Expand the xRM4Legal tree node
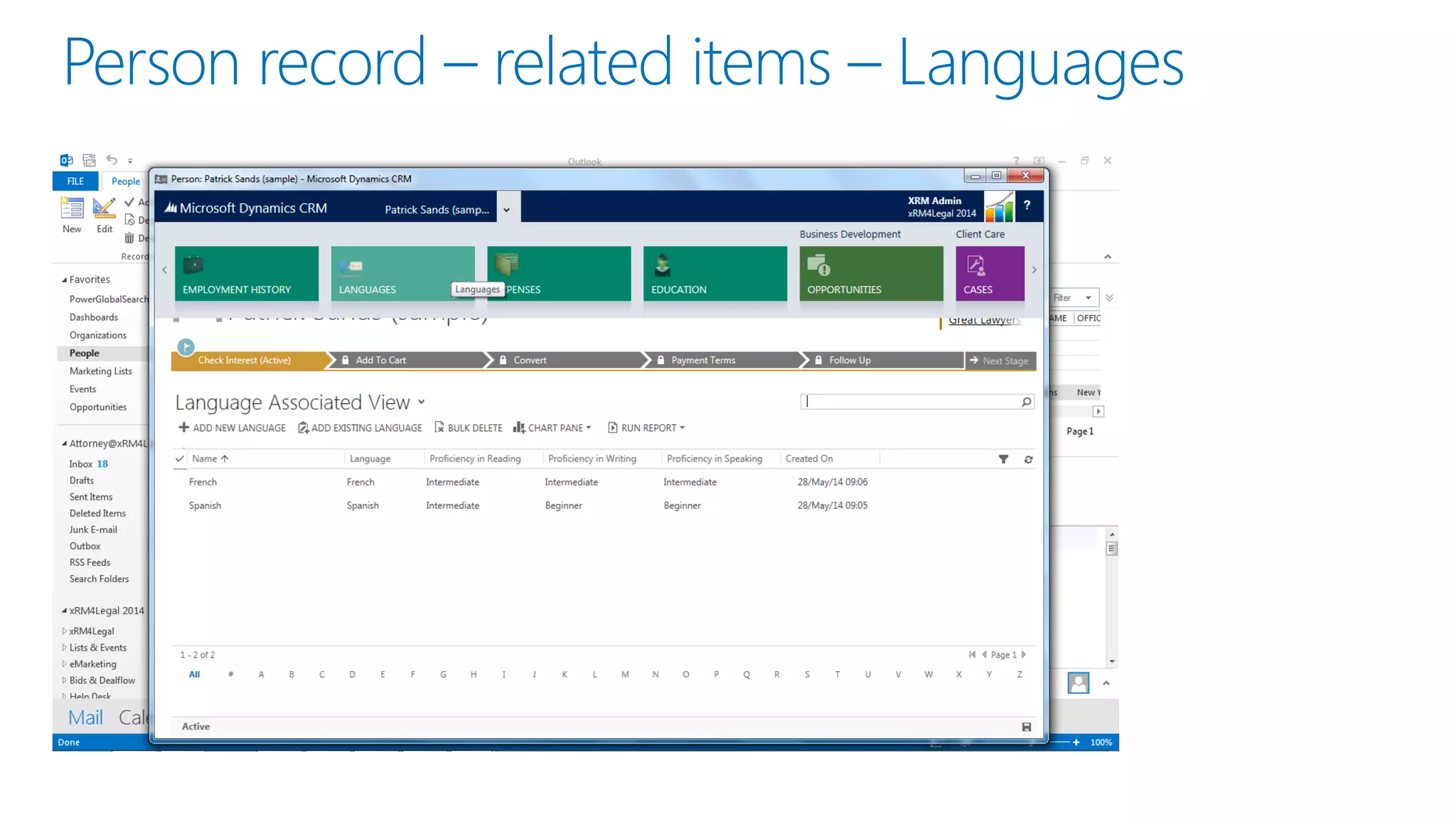The image size is (1456, 819). [64, 631]
